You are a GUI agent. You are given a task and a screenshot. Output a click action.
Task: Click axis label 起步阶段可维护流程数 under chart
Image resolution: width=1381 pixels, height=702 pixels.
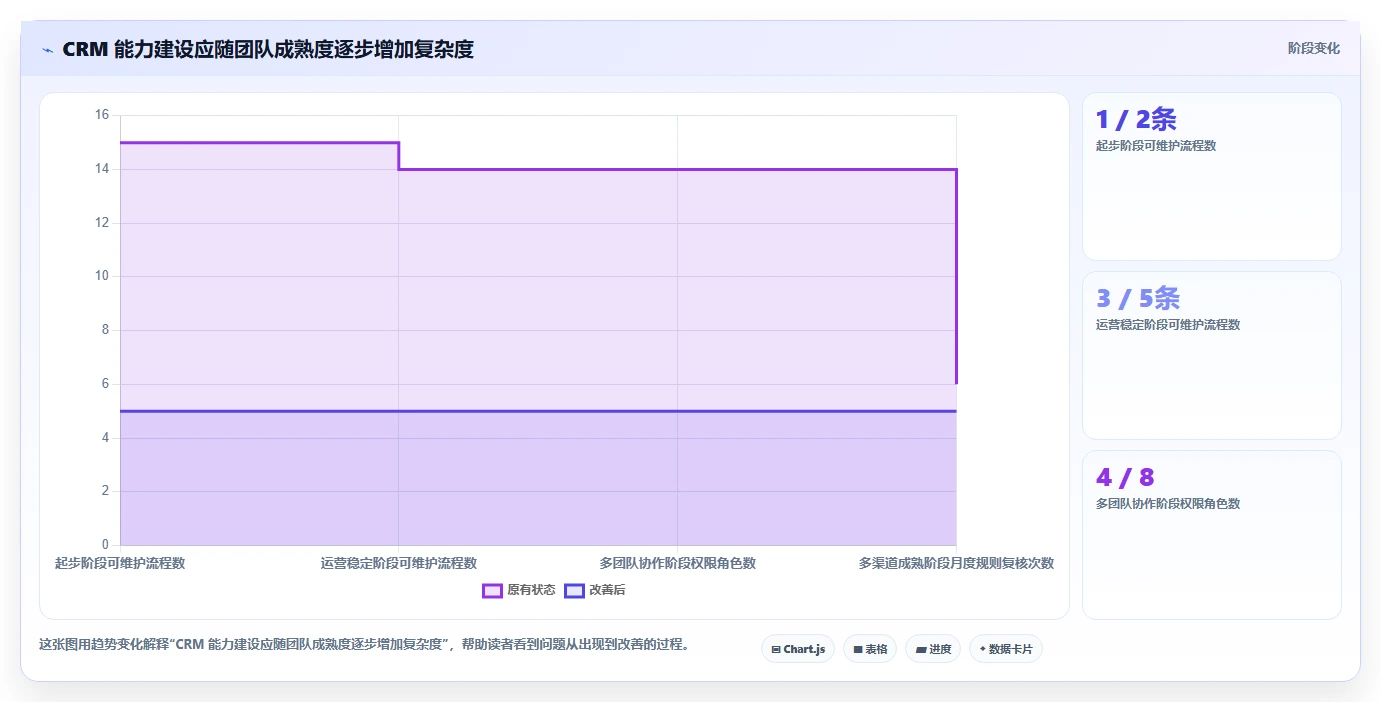[120, 563]
